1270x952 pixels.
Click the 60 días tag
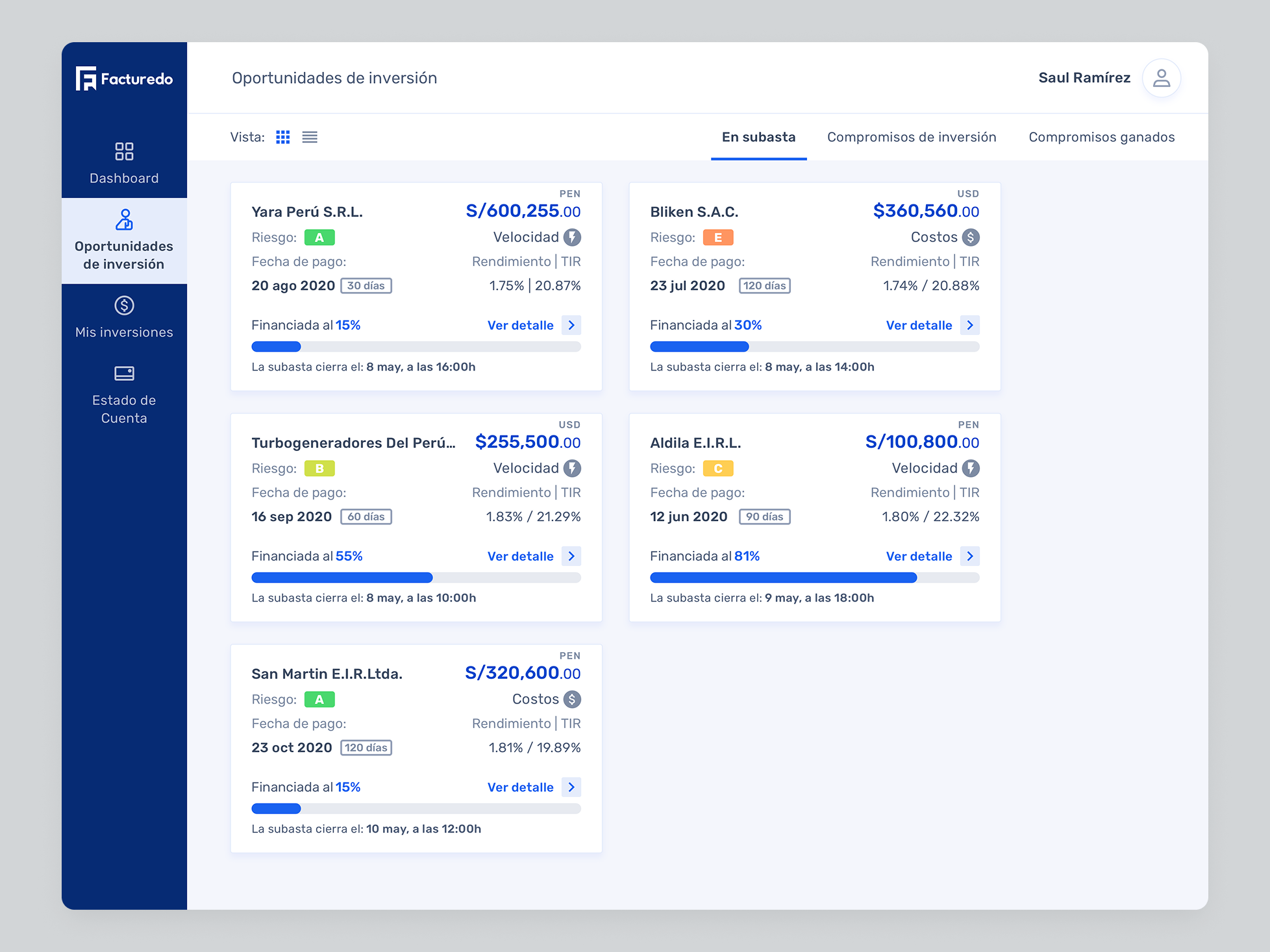click(x=366, y=517)
